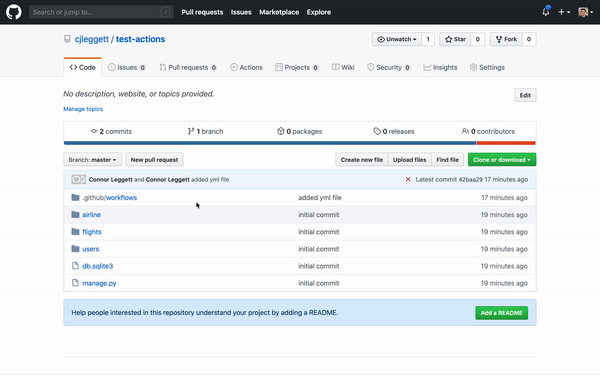600x375 pixels.
Task: Open the Unwatch dropdown
Action: [397, 39]
